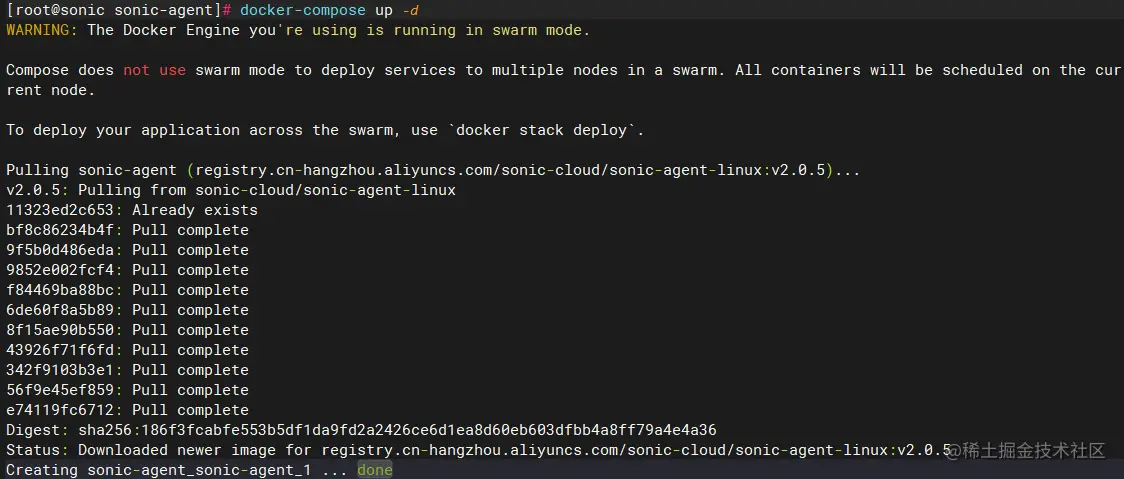Click layer ID '9f5b0d486eda'

click(x=59, y=250)
